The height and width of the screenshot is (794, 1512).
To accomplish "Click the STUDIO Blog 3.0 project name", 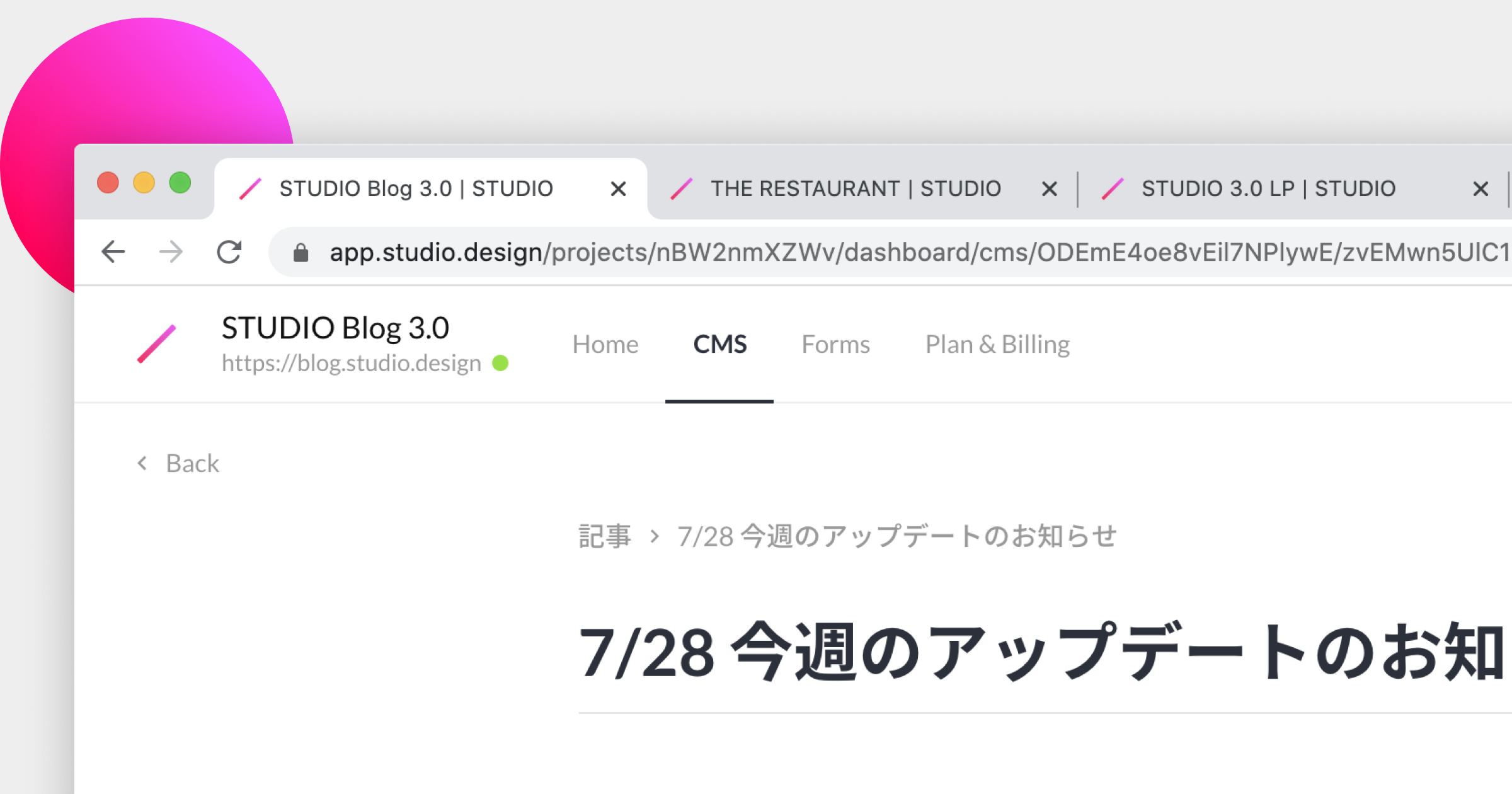I will [x=335, y=328].
